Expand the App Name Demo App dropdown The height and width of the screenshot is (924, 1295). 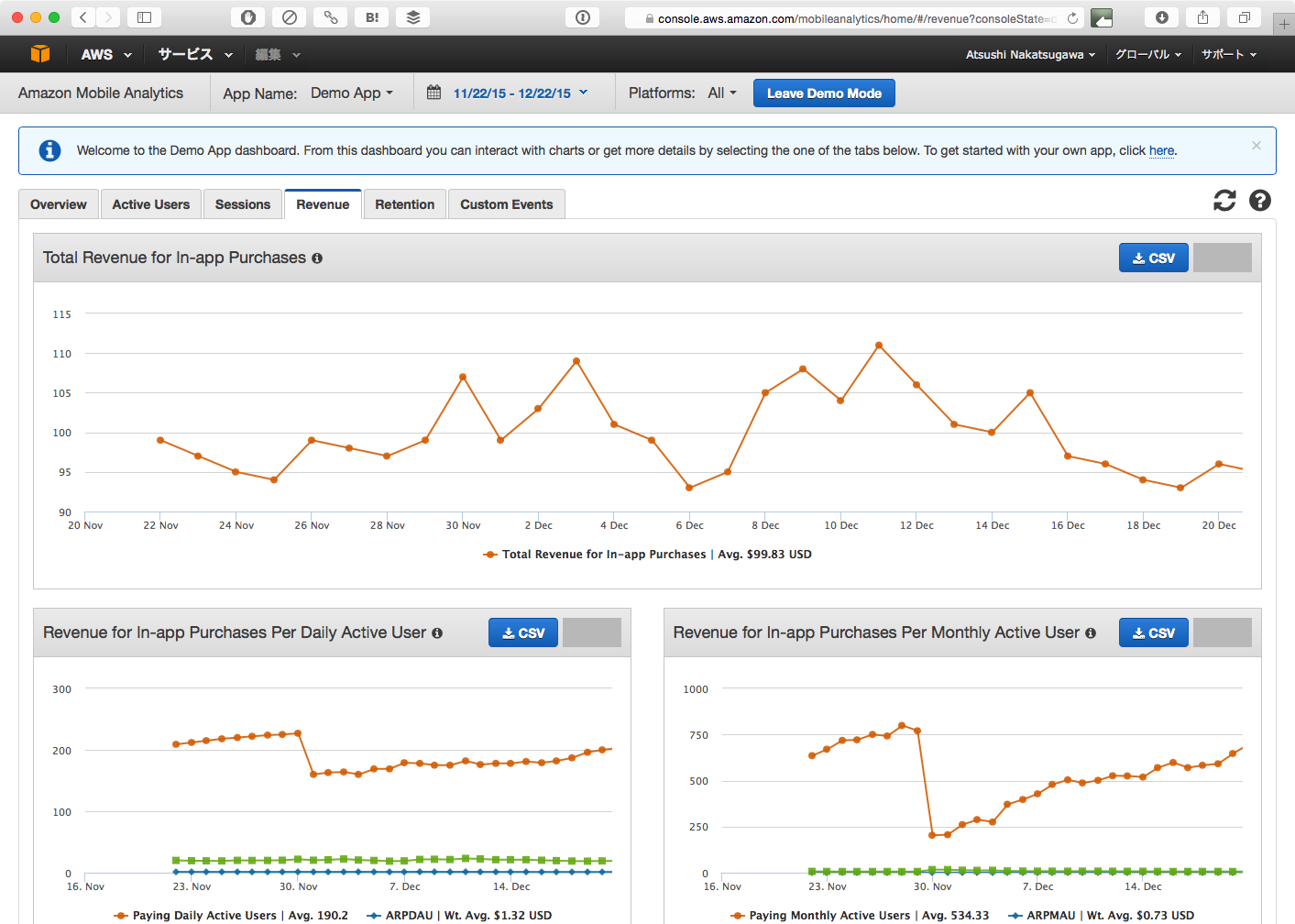352,93
